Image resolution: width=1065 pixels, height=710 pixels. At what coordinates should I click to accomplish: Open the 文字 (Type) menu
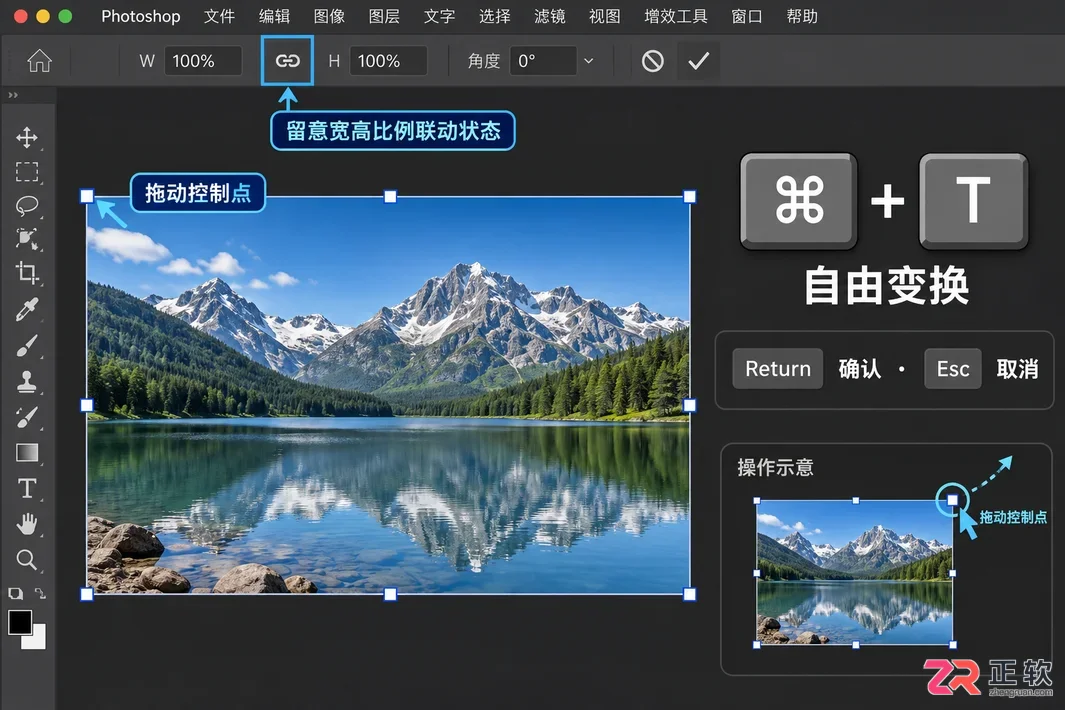pyautogui.click(x=439, y=16)
